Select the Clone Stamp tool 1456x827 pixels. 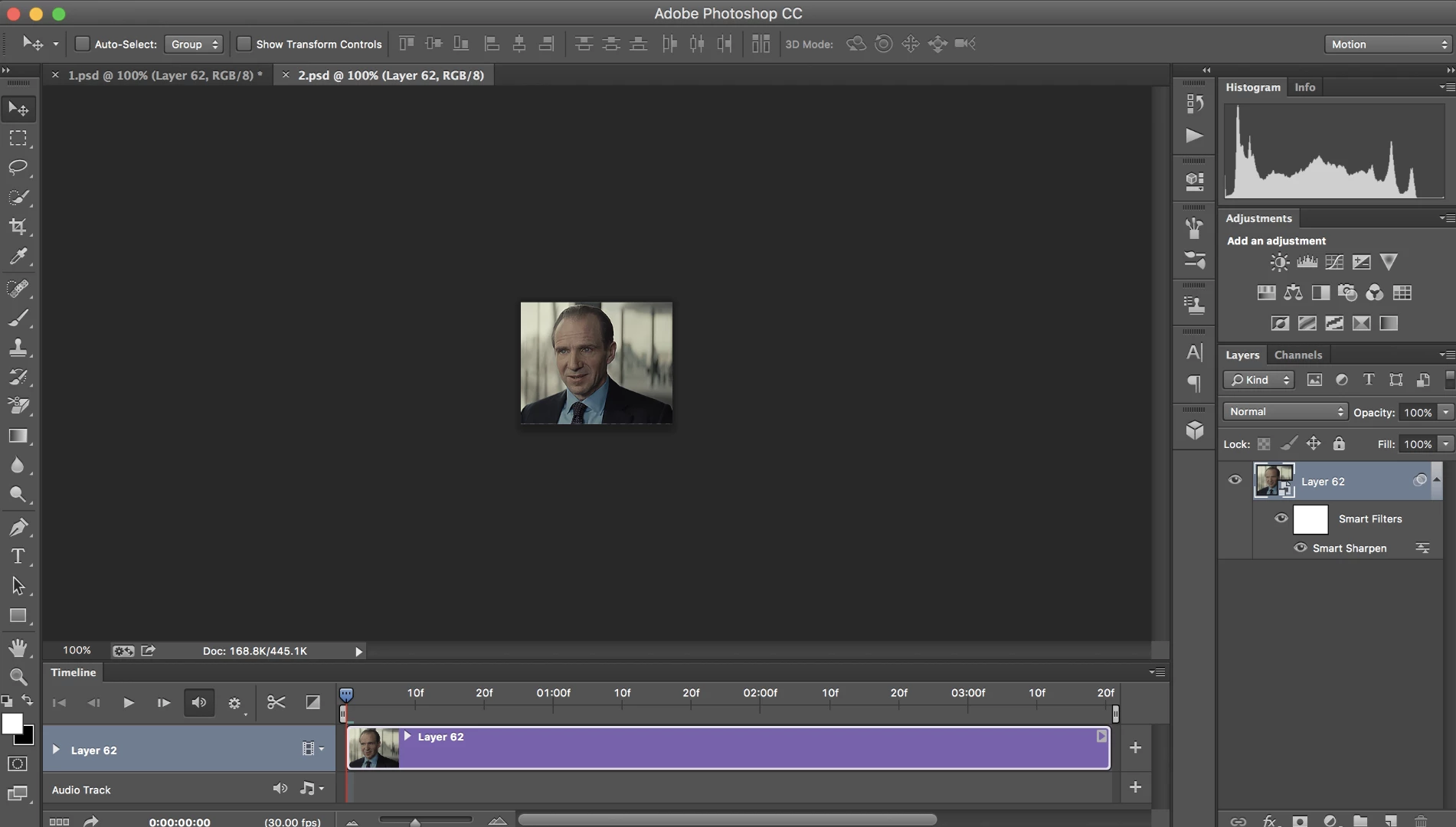click(x=18, y=348)
